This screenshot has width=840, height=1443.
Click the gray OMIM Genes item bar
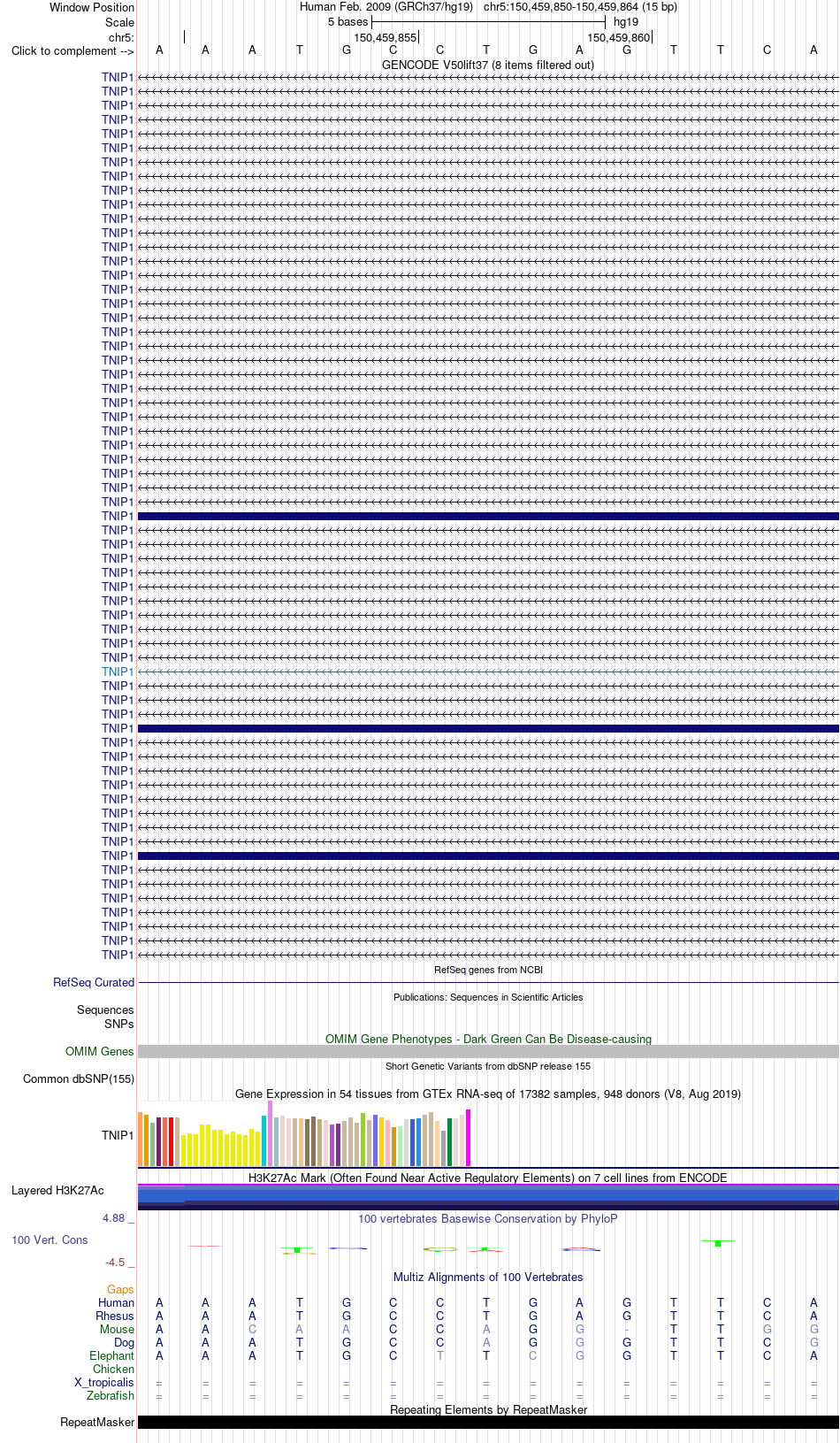(x=488, y=1051)
